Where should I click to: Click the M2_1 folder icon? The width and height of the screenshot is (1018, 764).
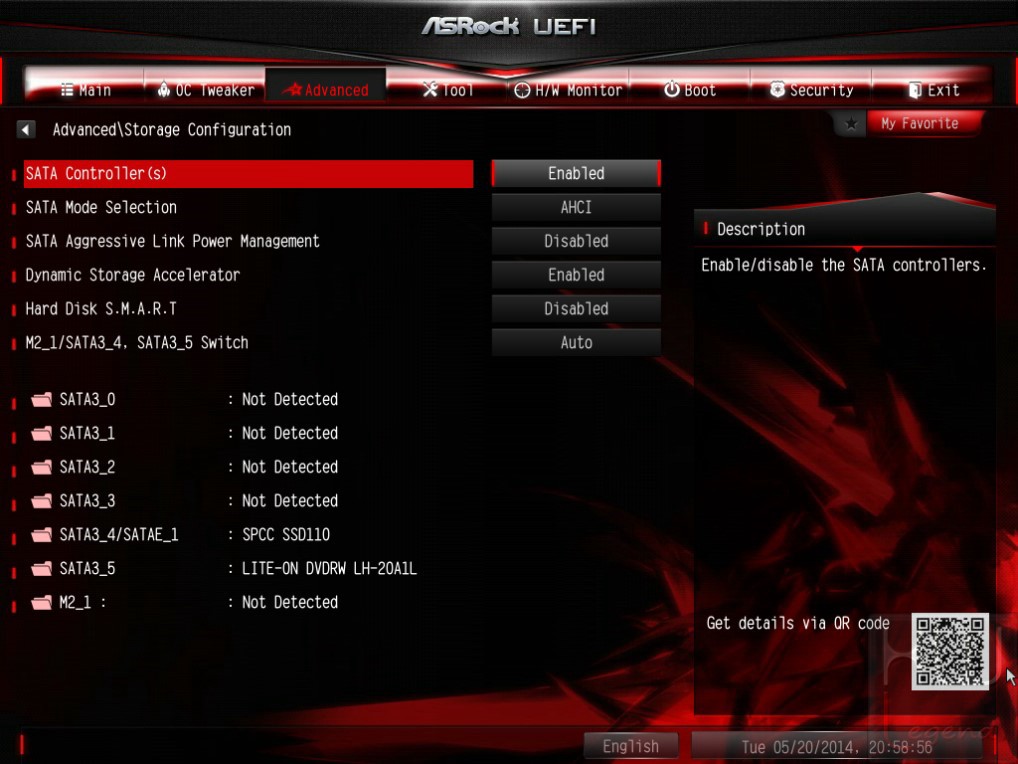point(42,602)
